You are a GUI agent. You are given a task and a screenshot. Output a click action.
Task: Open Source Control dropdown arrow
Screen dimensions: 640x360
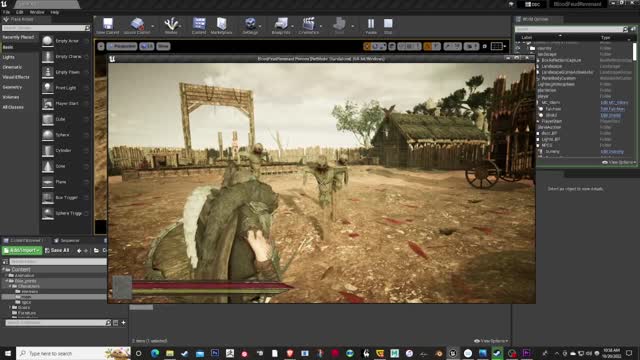tap(153, 26)
